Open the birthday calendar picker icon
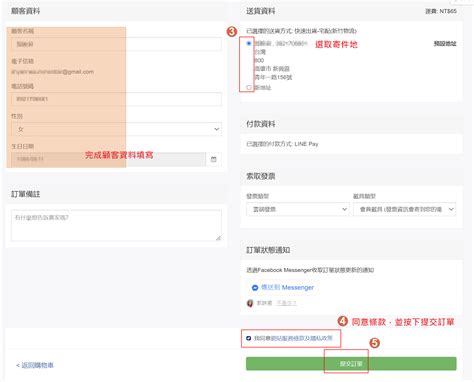The image size is (474, 382). tap(214, 159)
